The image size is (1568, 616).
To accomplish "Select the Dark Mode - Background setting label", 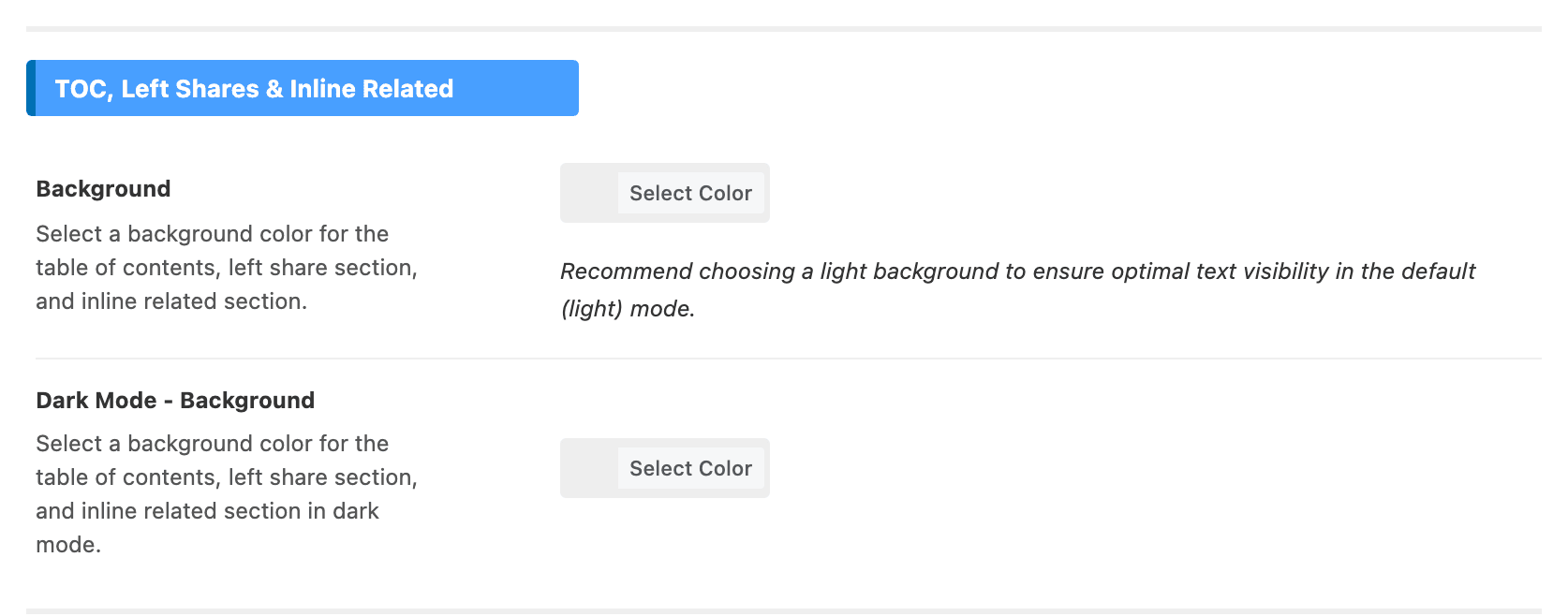I will 175,401.
